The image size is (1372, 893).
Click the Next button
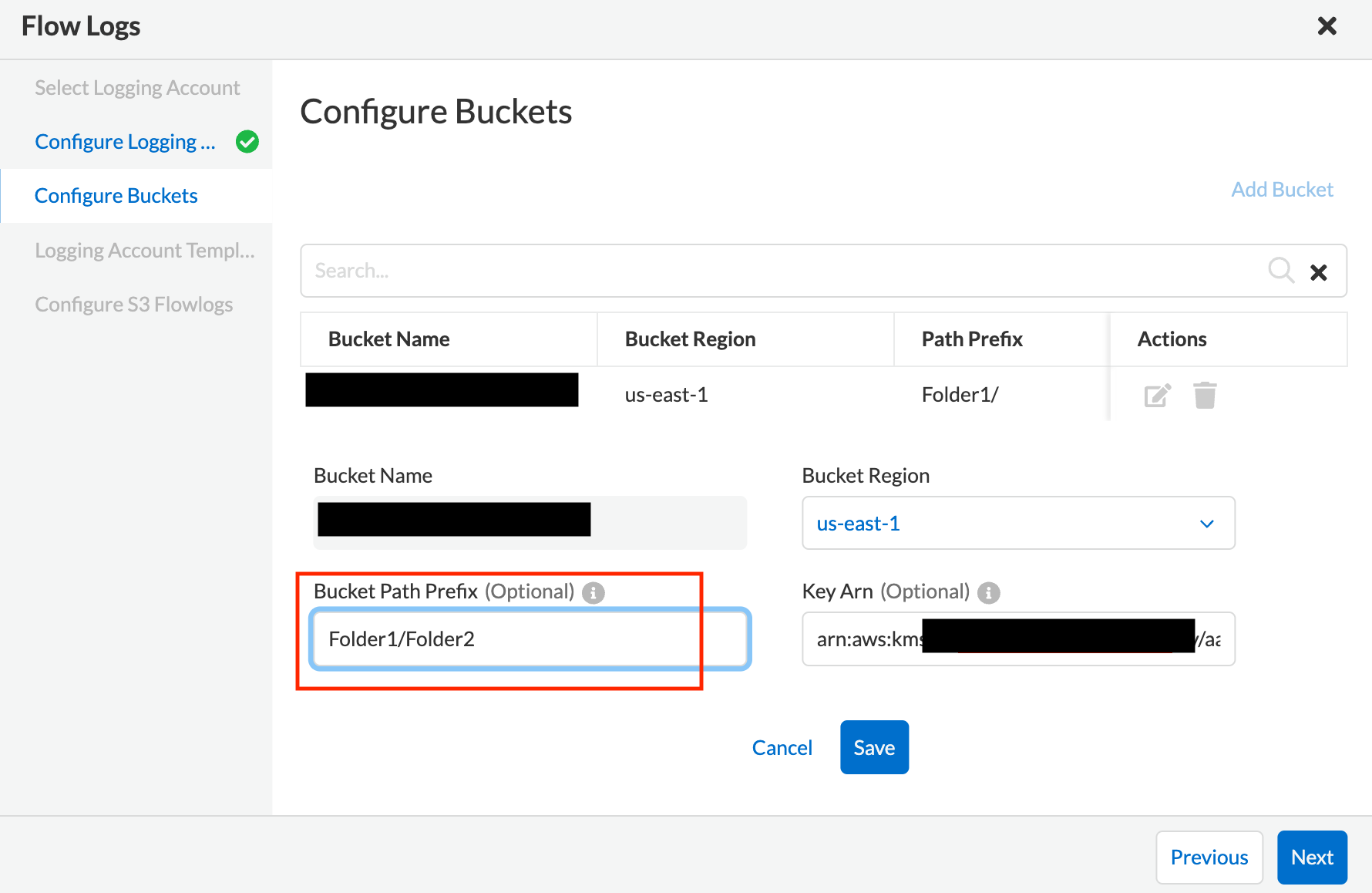[1312, 858]
